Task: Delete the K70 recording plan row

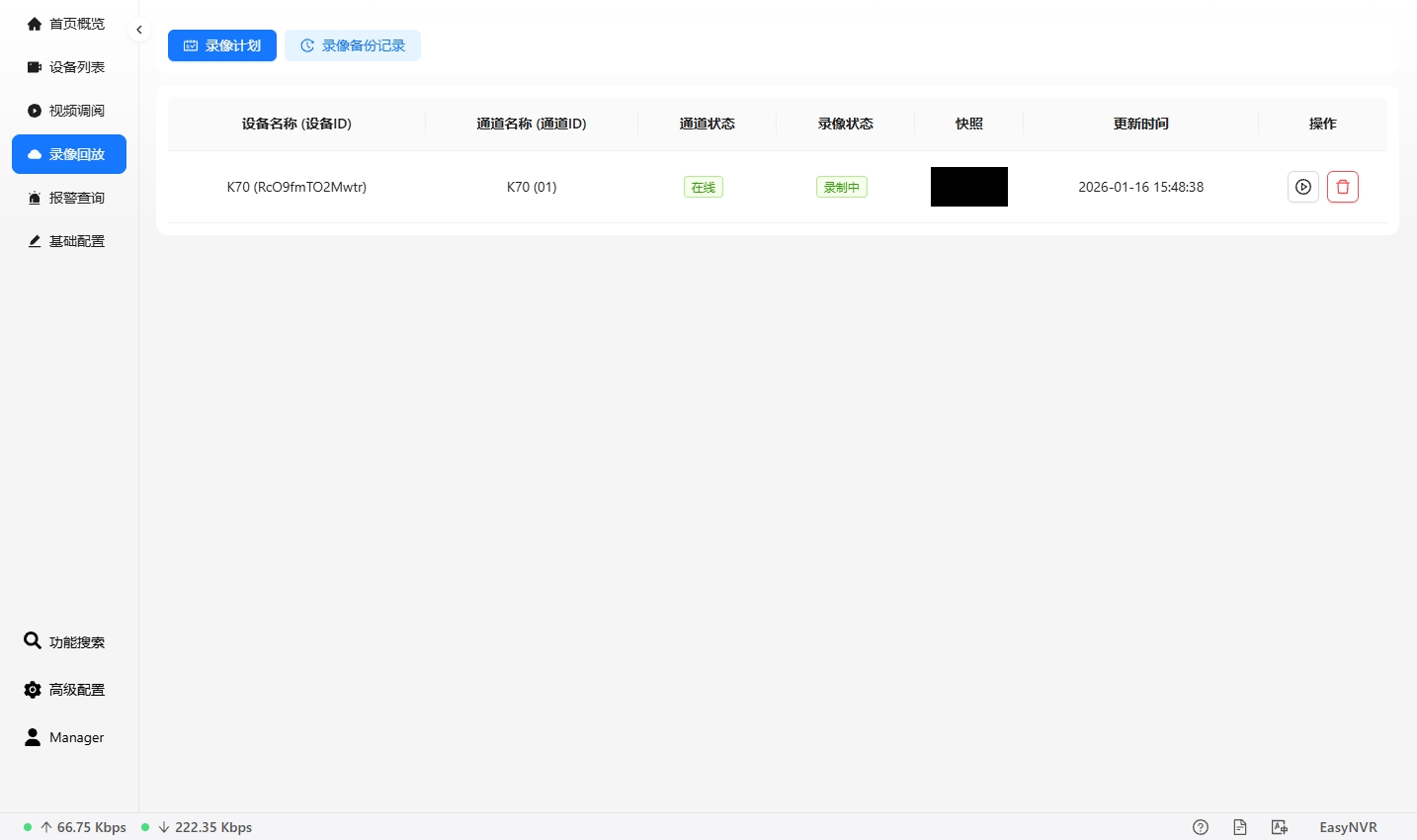Action: 1343,187
